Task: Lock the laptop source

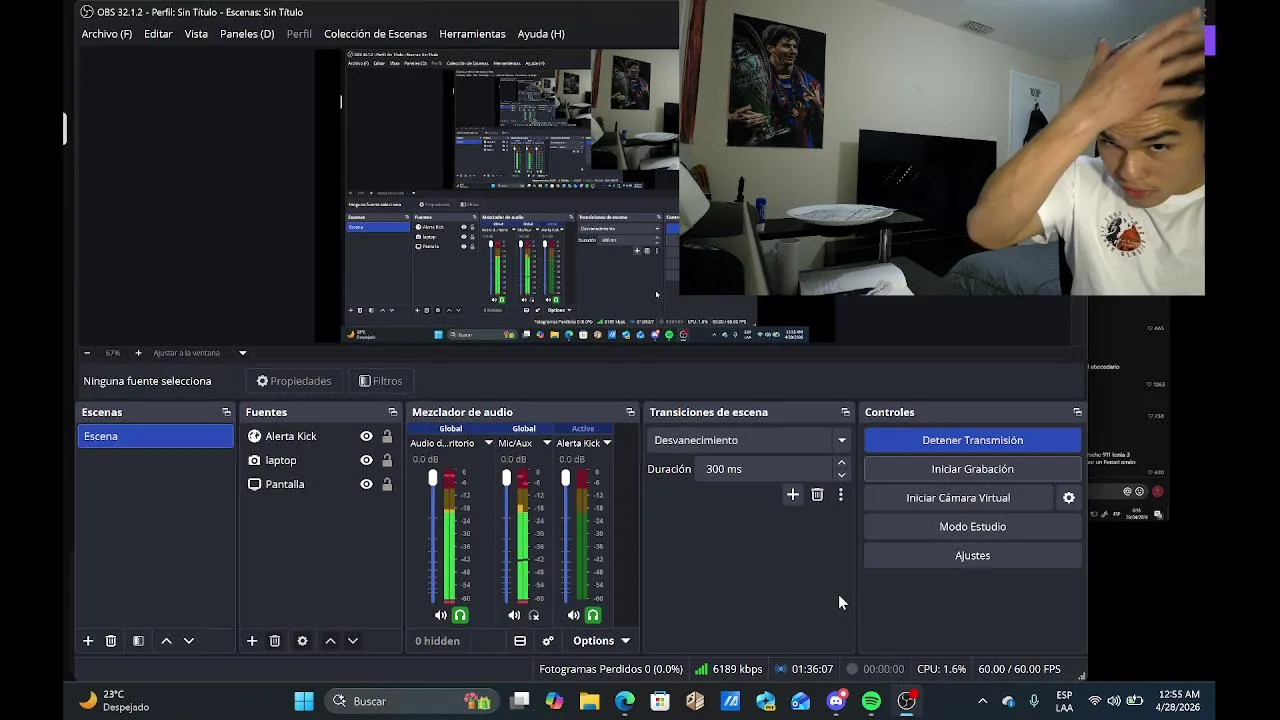Action: point(387,460)
